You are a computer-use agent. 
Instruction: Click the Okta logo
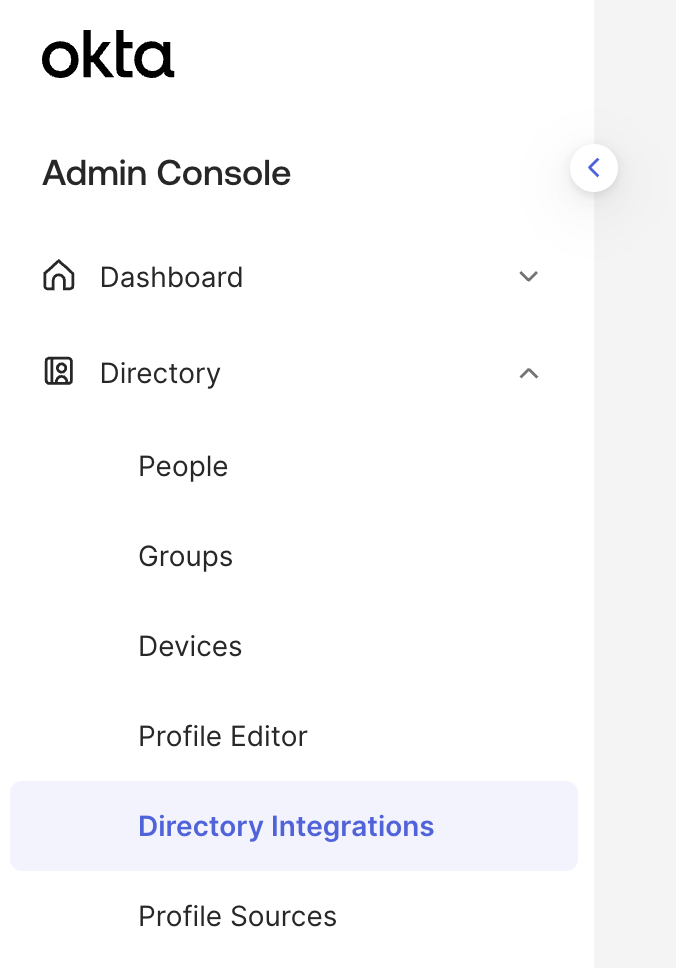click(108, 55)
